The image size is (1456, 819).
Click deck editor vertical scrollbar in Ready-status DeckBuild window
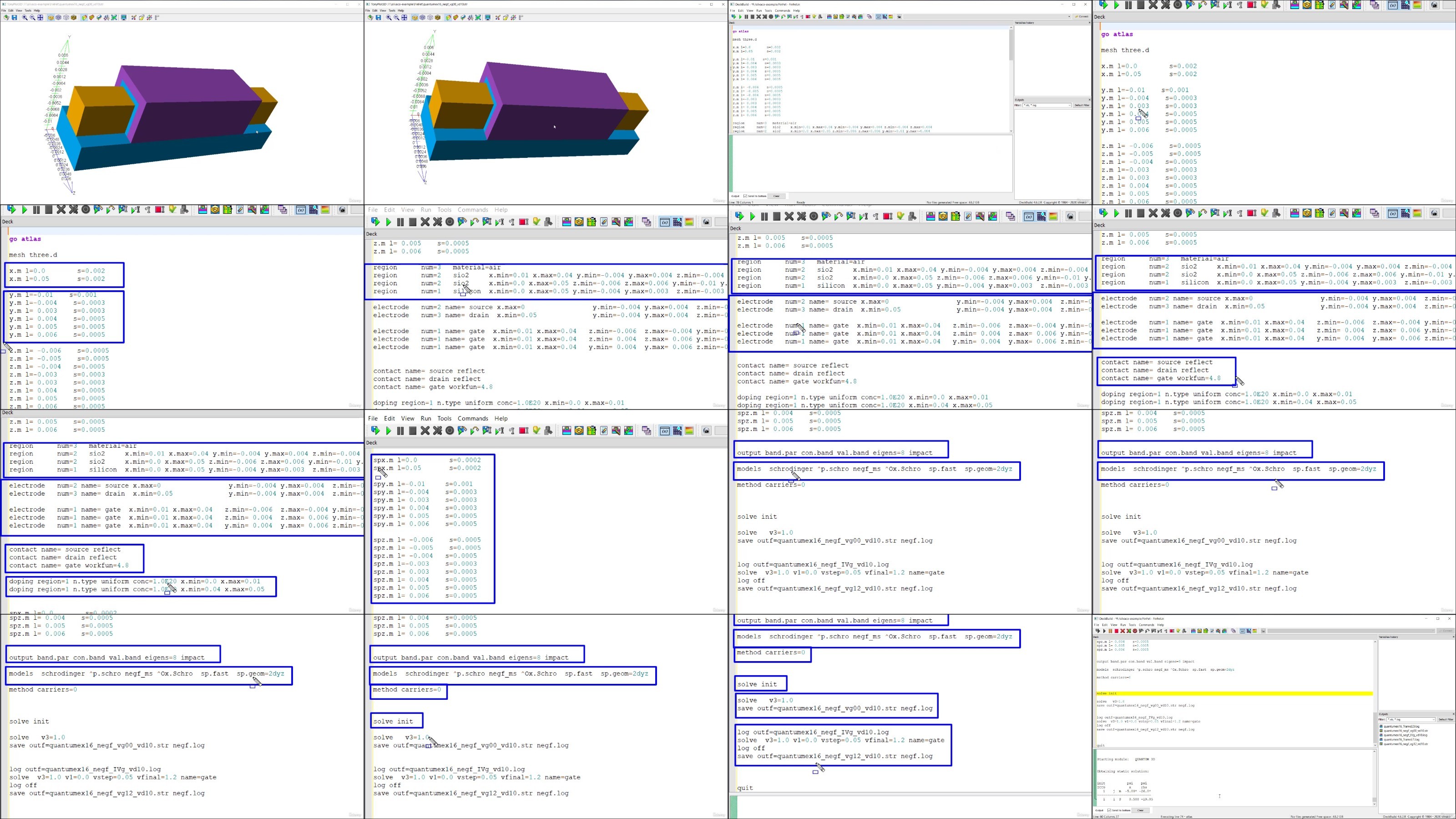[1011, 79]
